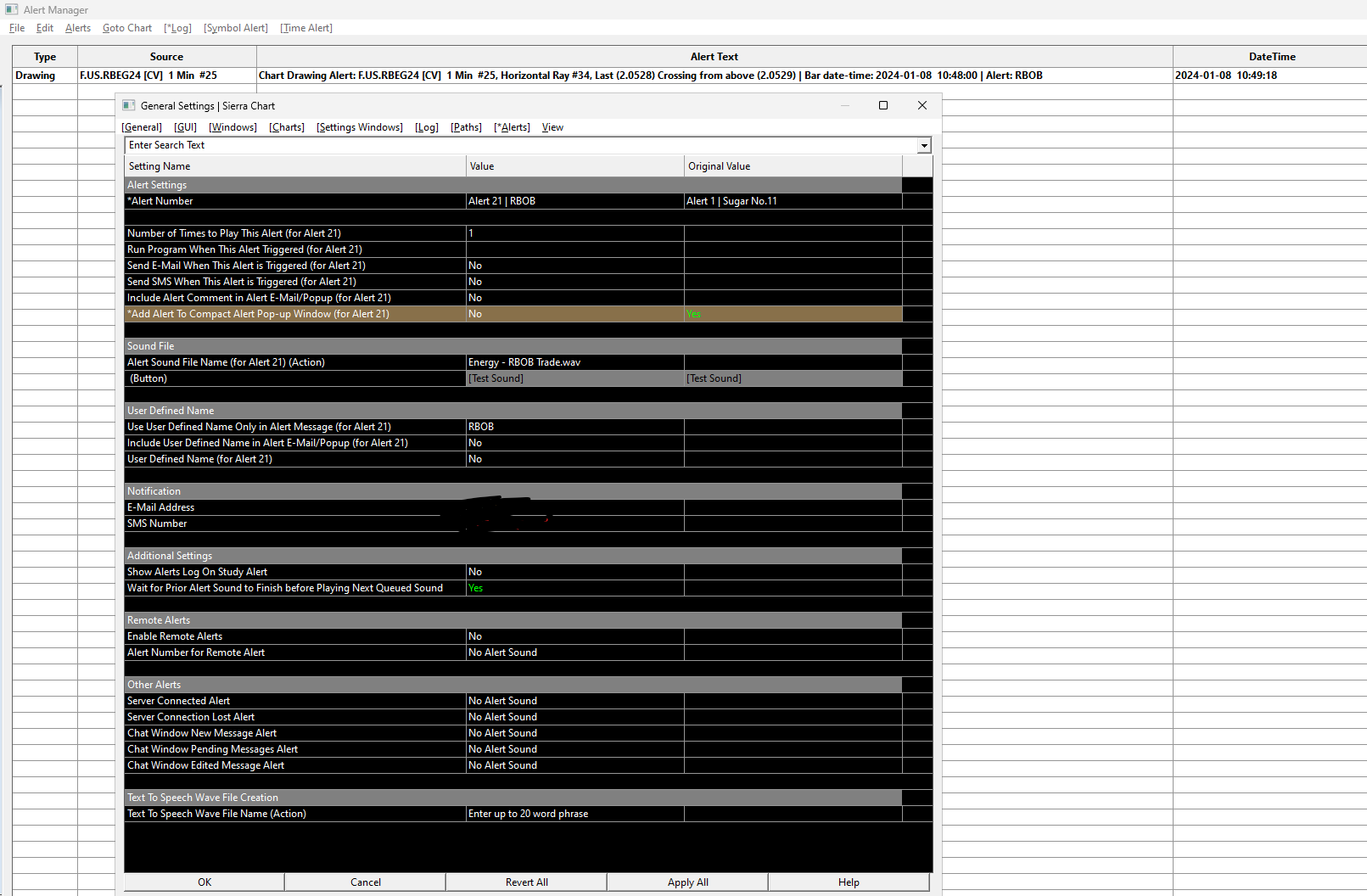
Task: Click the Source column header in Alert Manager
Action: [166, 57]
